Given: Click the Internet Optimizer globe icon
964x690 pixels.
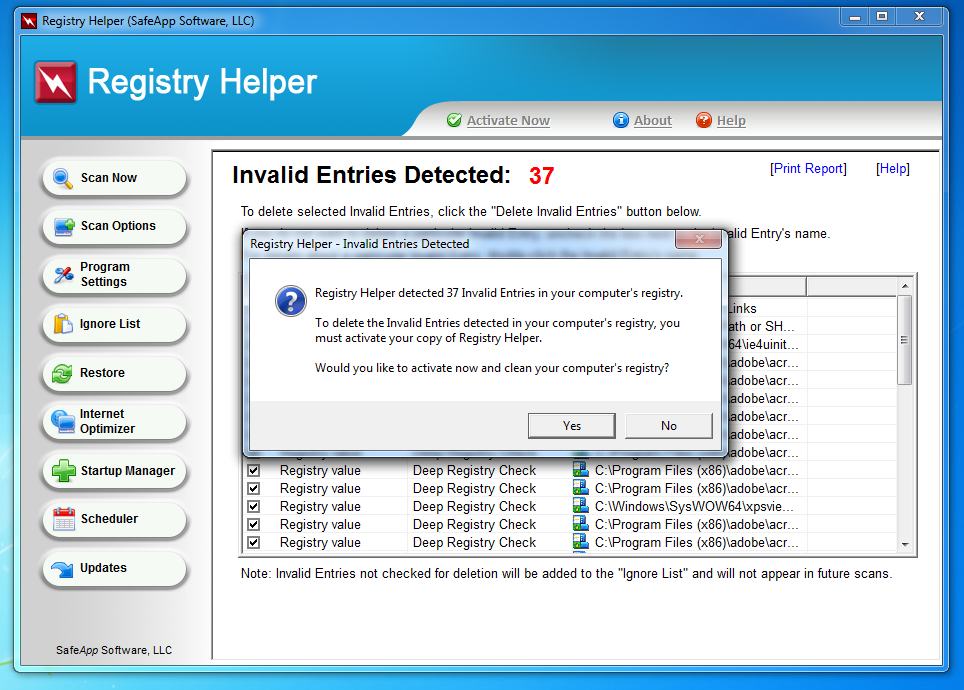Looking at the screenshot, I should point(63,421).
